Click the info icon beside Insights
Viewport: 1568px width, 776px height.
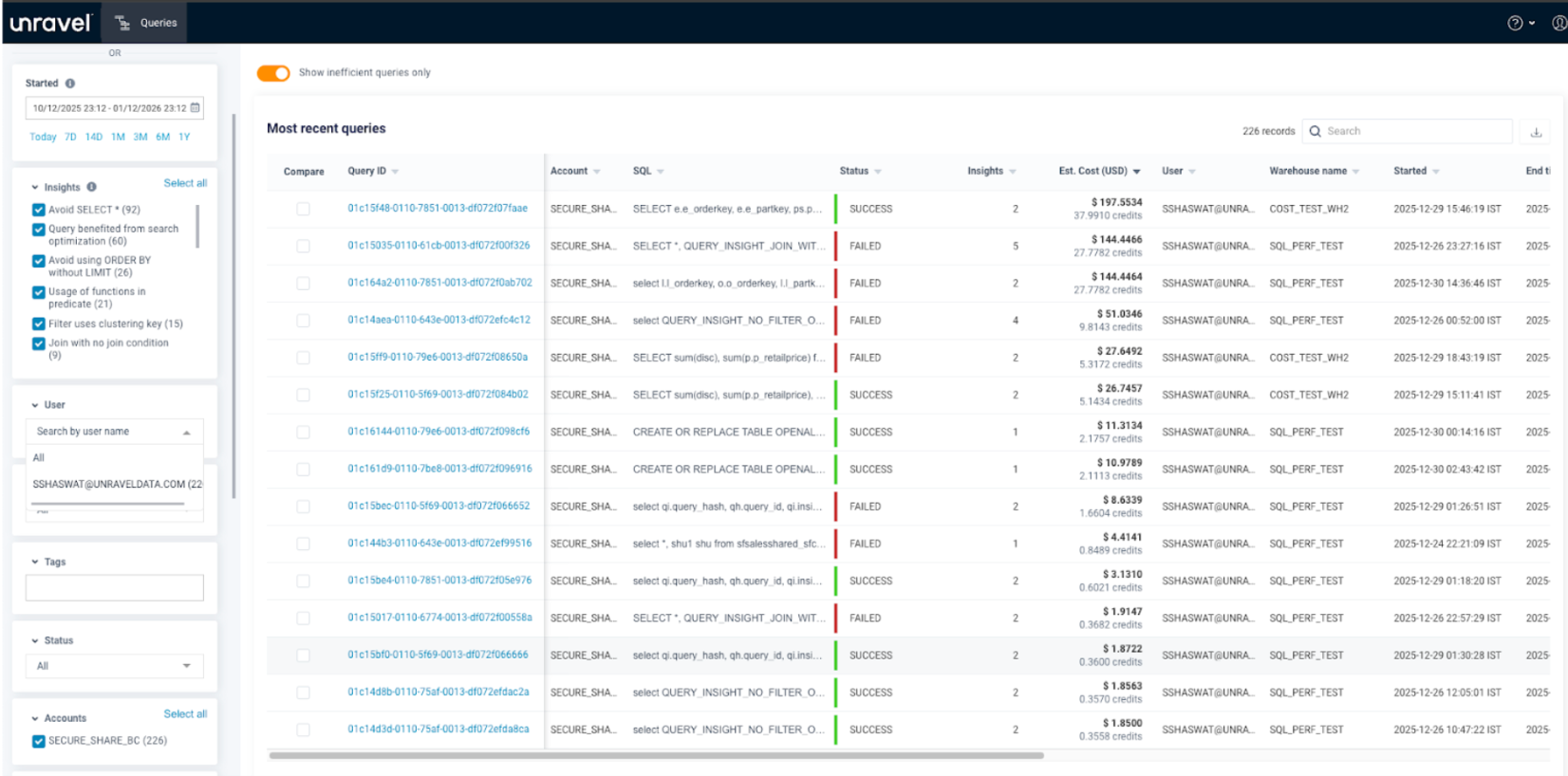tap(92, 187)
